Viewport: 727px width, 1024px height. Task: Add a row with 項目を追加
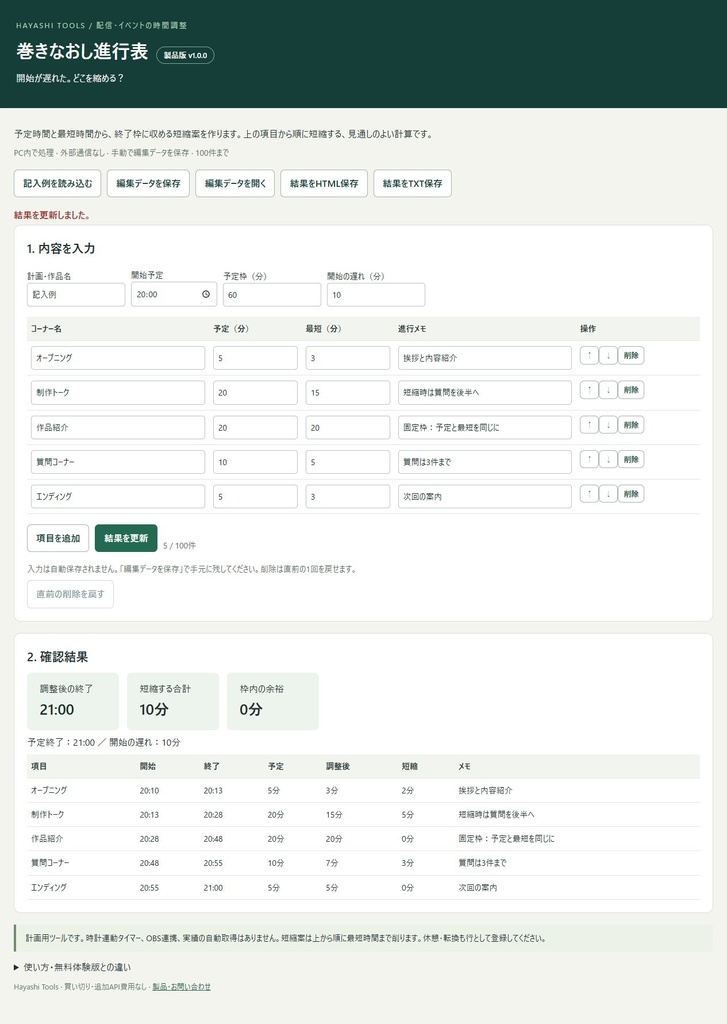click(x=58, y=538)
